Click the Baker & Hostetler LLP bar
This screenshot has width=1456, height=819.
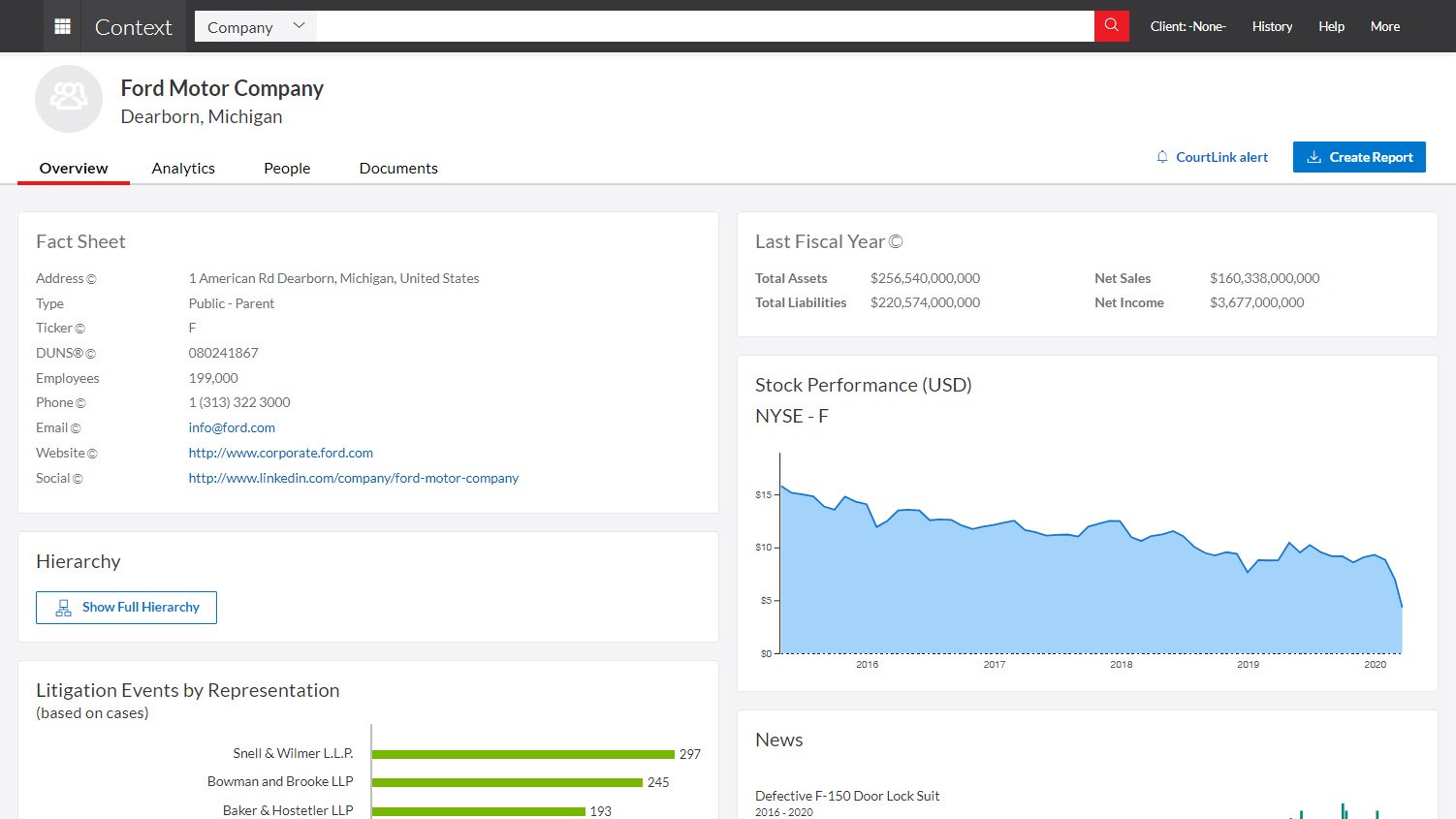coord(479,811)
